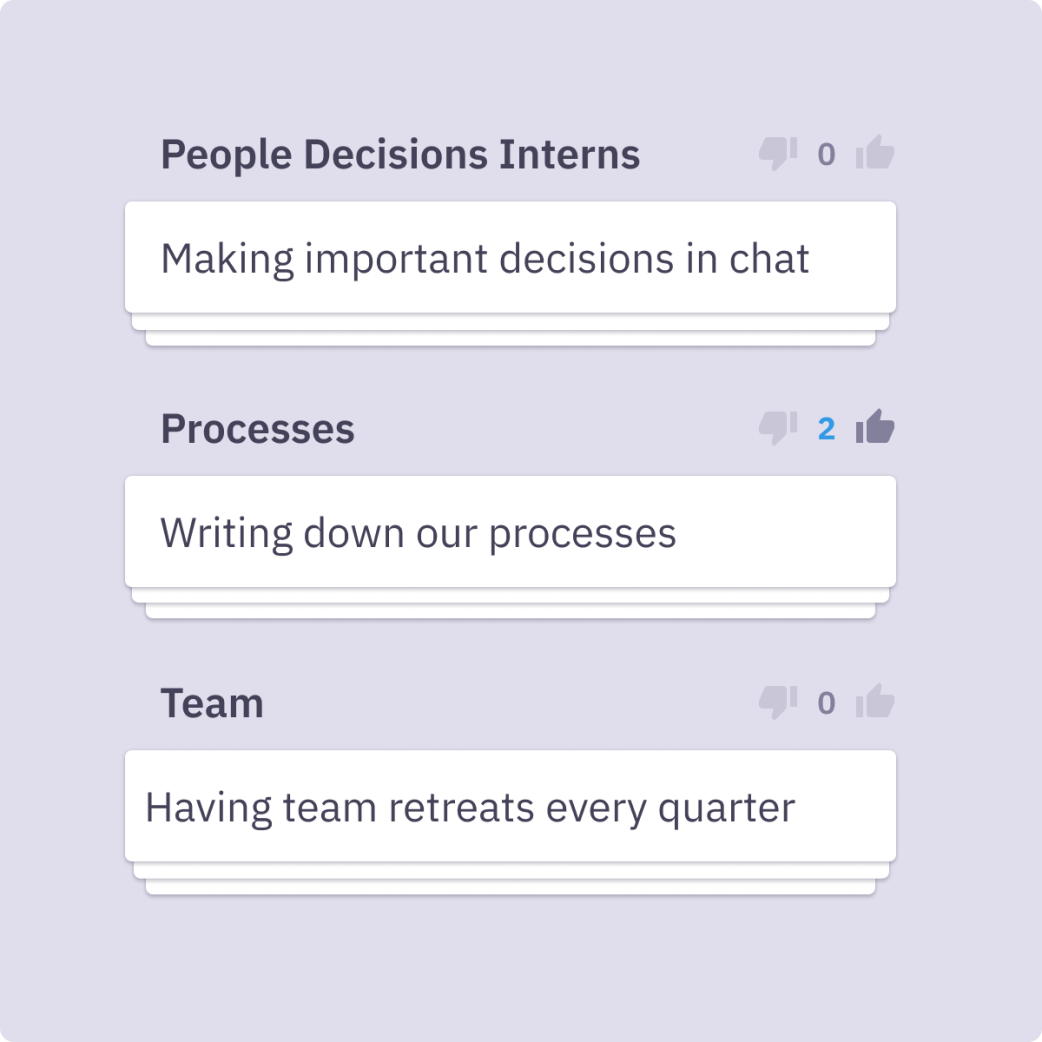The height and width of the screenshot is (1042, 1042).
Task: Select the Team group title
Action: click(x=212, y=703)
